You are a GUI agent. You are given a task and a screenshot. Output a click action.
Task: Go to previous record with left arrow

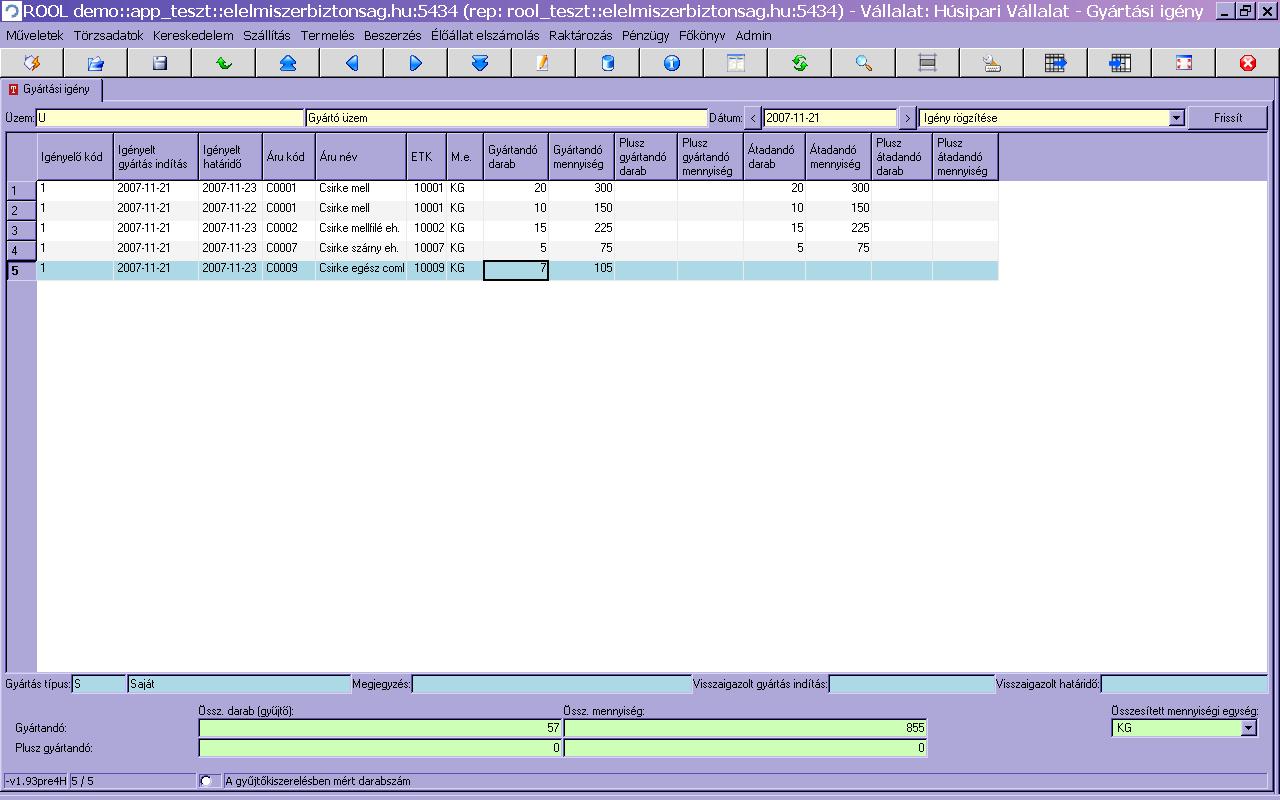(351, 63)
